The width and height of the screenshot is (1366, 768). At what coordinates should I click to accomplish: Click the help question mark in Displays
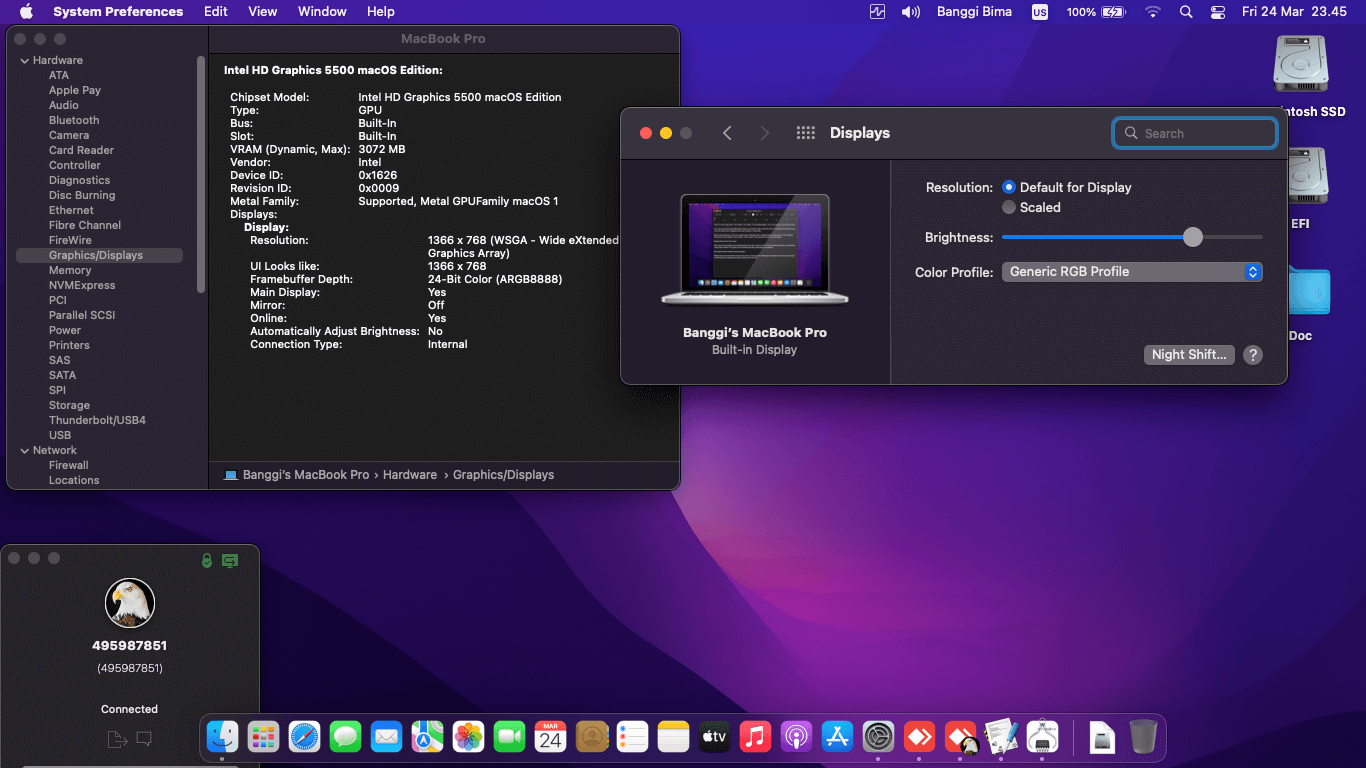coord(1253,354)
